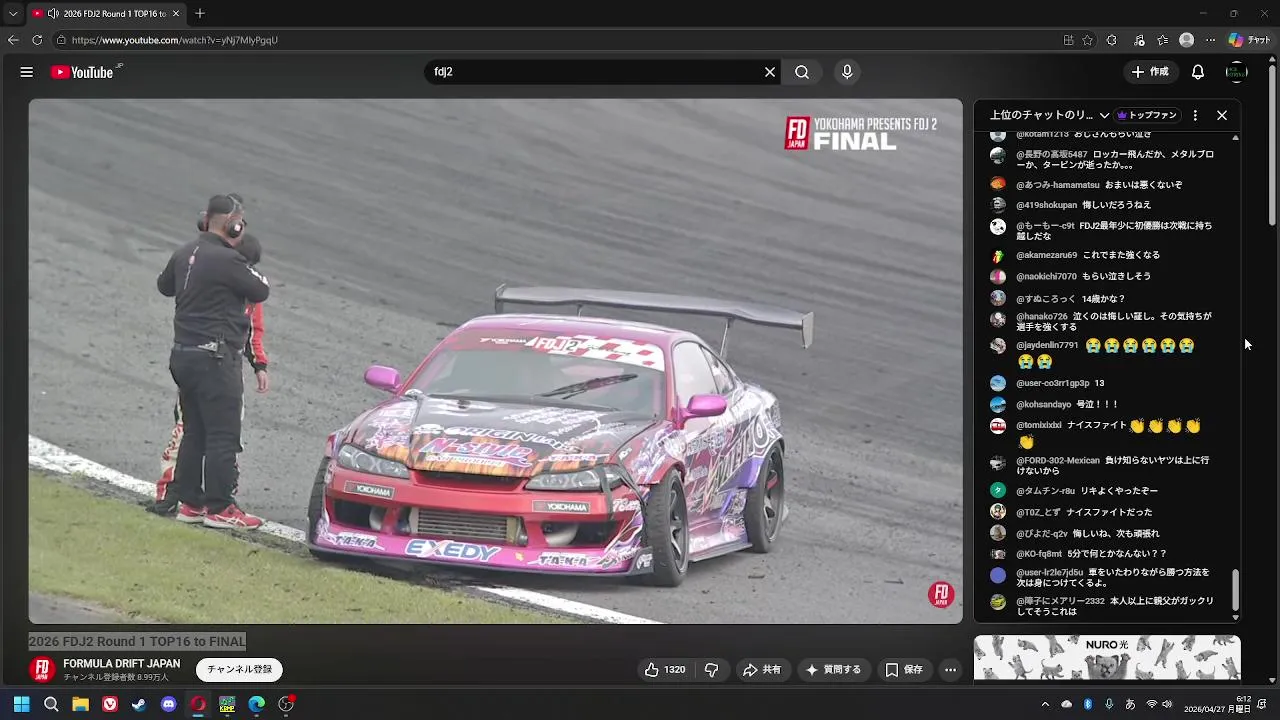The width and height of the screenshot is (1280, 720).
Task: Open Steam from the taskbar
Action: [139, 704]
